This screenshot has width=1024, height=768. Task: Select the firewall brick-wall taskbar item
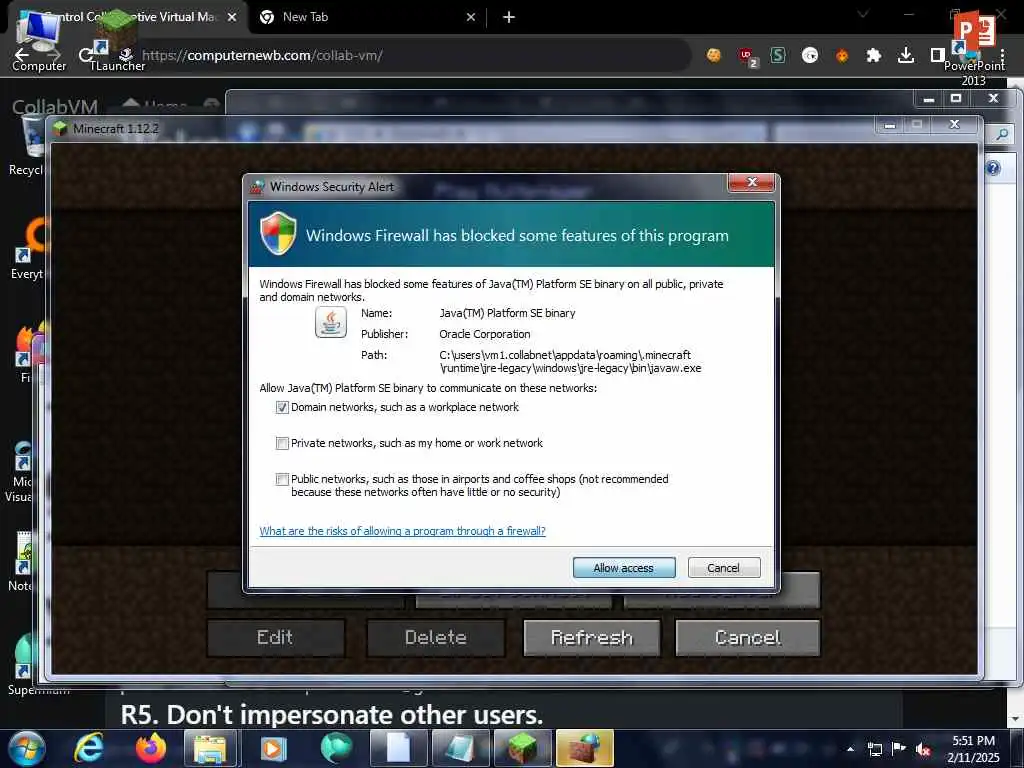pyautogui.click(x=585, y=748)
